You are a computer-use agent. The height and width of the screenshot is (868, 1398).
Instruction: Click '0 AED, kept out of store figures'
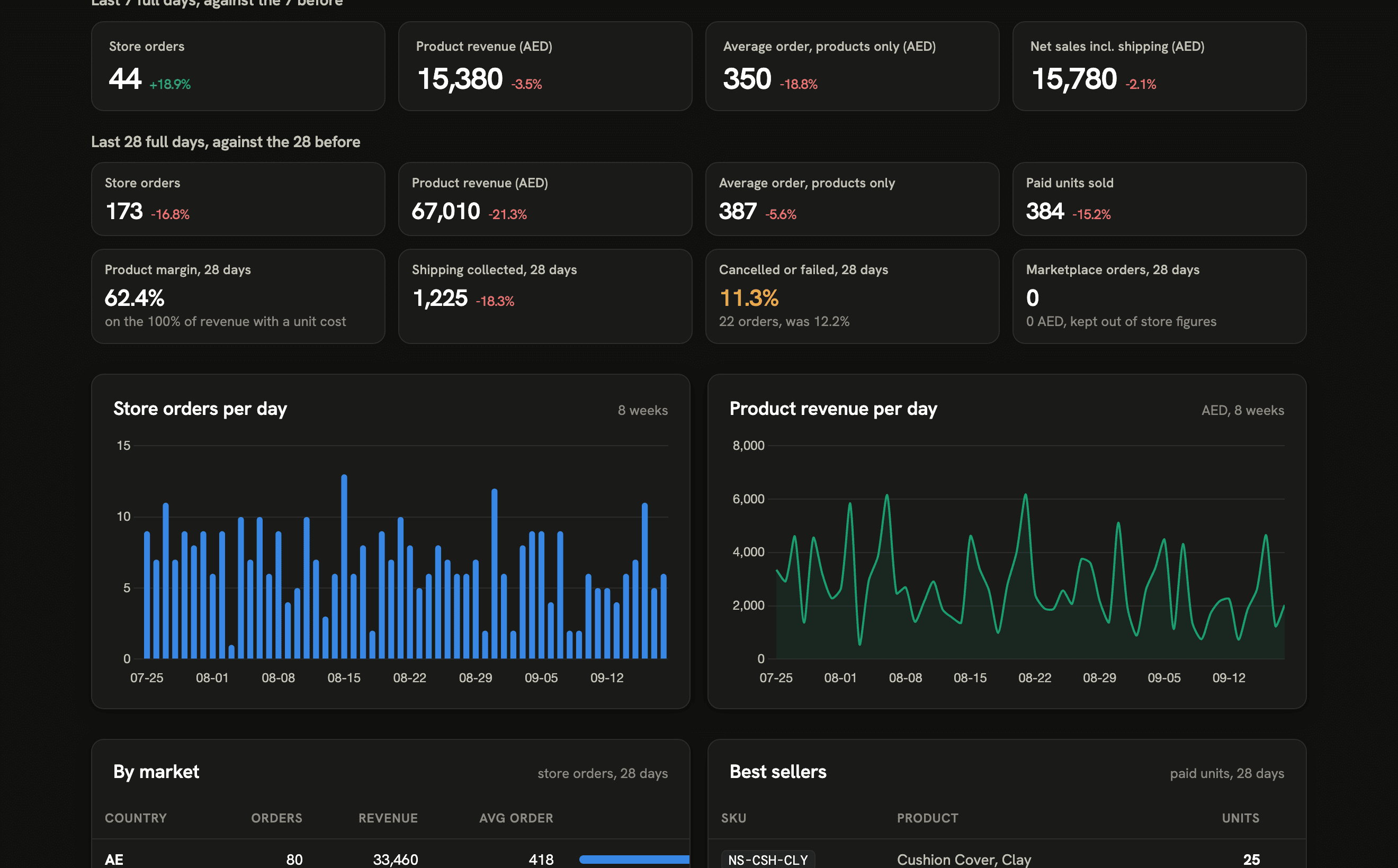(1121, 321)
